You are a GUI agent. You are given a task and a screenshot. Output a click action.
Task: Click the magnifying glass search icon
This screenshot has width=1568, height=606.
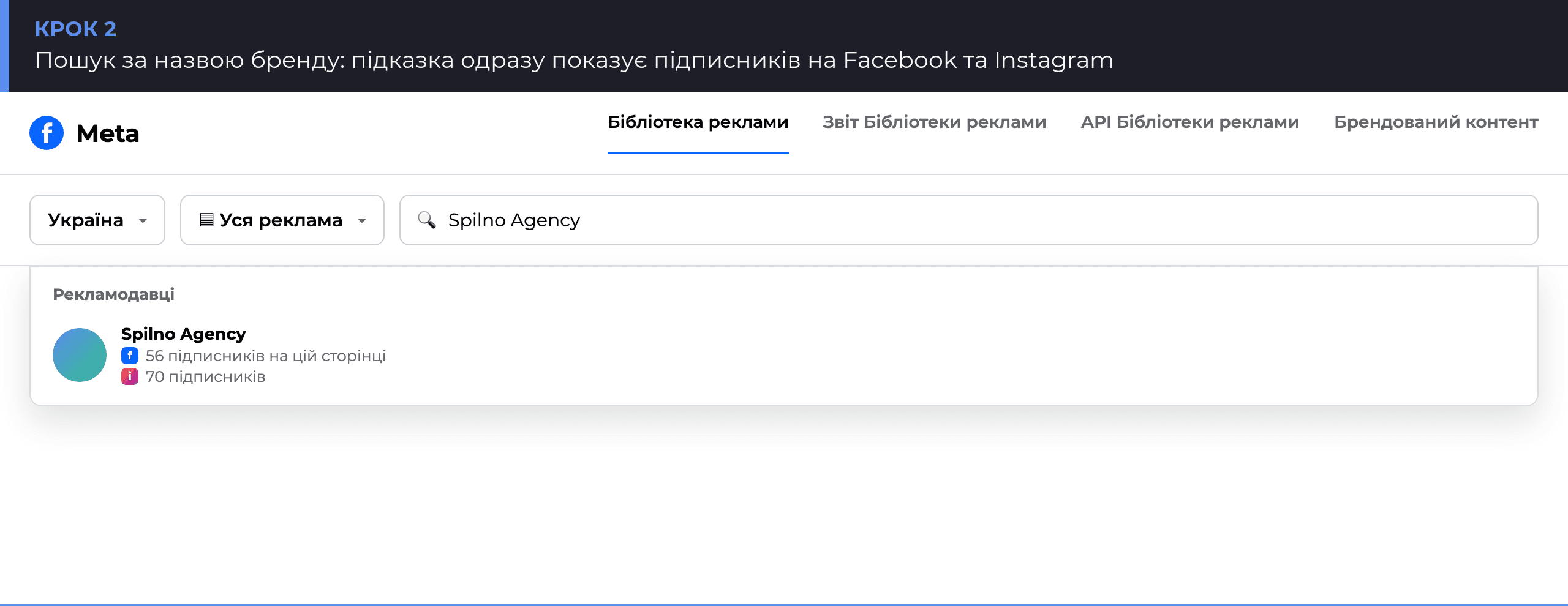427,220
